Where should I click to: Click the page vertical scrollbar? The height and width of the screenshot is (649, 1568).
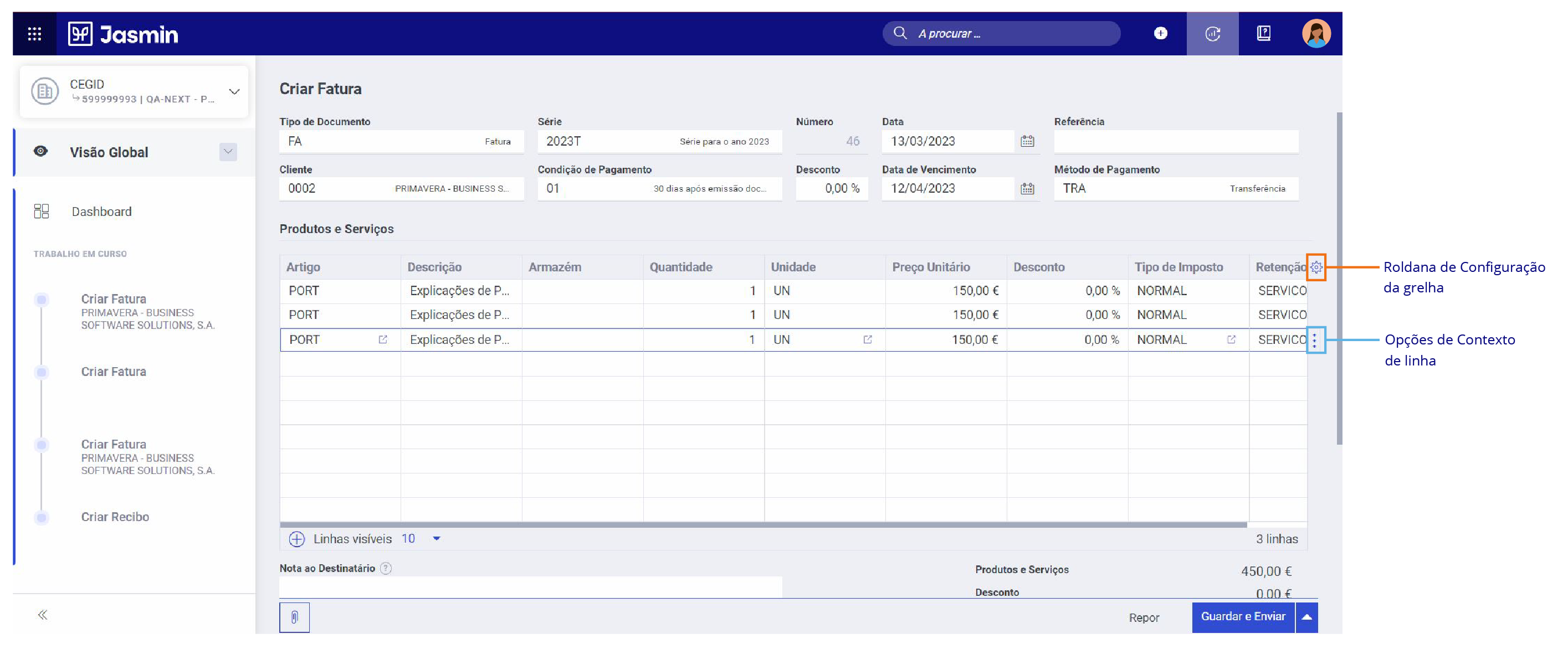(1339, 278)
